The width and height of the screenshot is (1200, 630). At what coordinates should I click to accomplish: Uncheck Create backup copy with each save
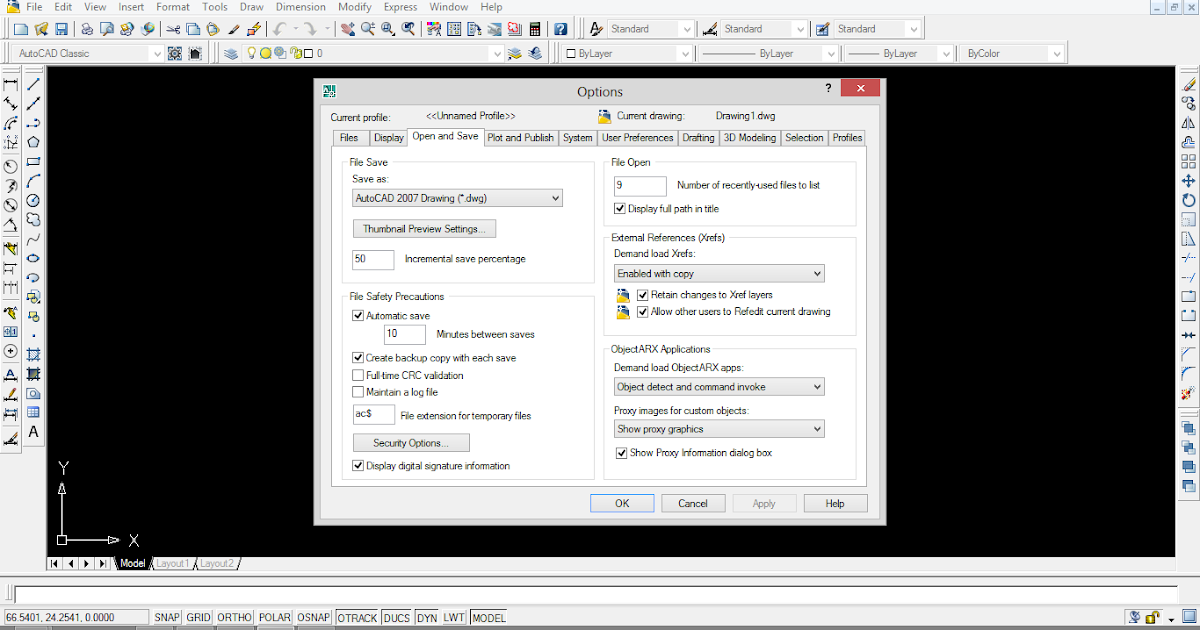[x=358, y=358]
